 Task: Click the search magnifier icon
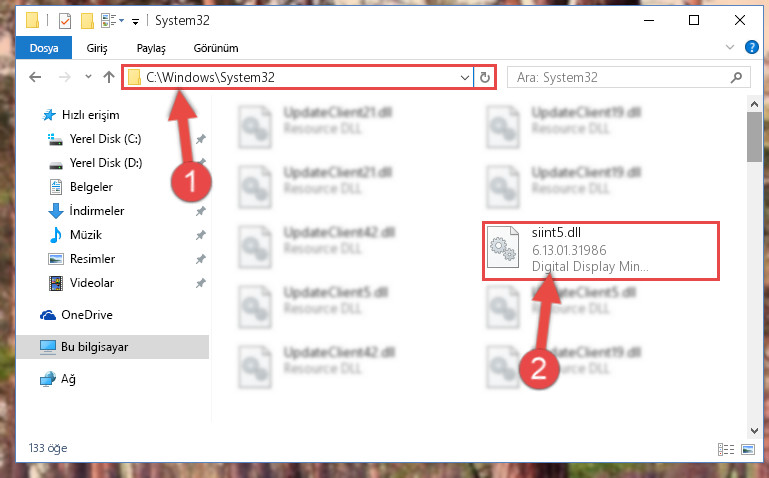[x=736, y=77]
